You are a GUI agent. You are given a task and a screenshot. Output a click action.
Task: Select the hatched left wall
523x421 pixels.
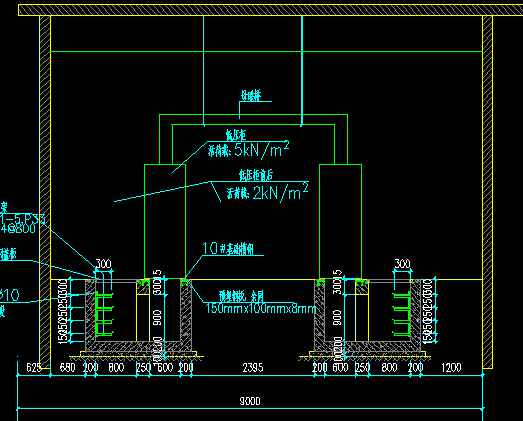pyautogui.click(x=45, y=192)
